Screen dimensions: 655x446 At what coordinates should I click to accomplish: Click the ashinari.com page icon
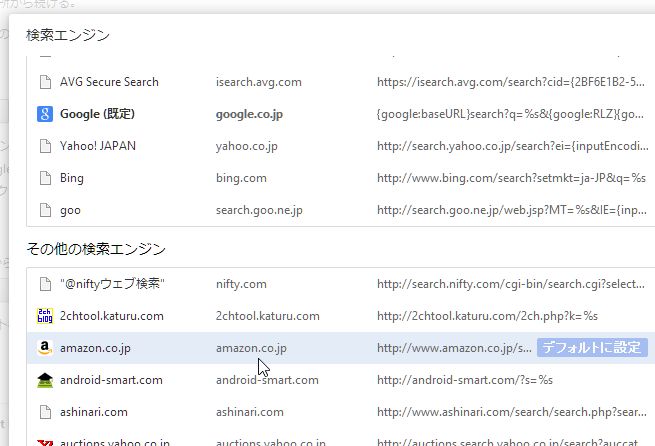[45, 412]
